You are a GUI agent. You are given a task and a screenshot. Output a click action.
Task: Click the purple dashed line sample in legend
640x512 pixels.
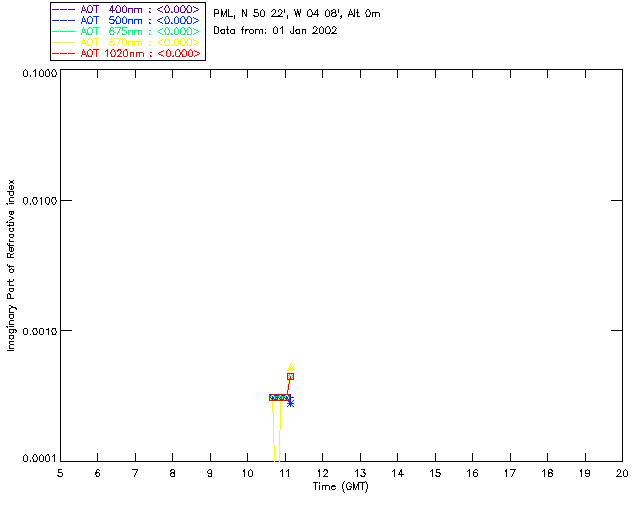(64, 9)
